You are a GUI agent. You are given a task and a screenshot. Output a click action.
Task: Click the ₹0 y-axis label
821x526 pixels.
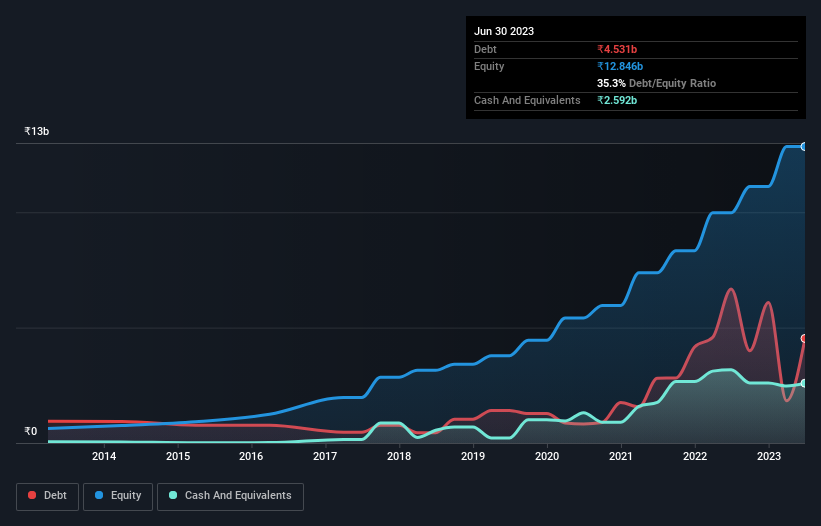31,431
